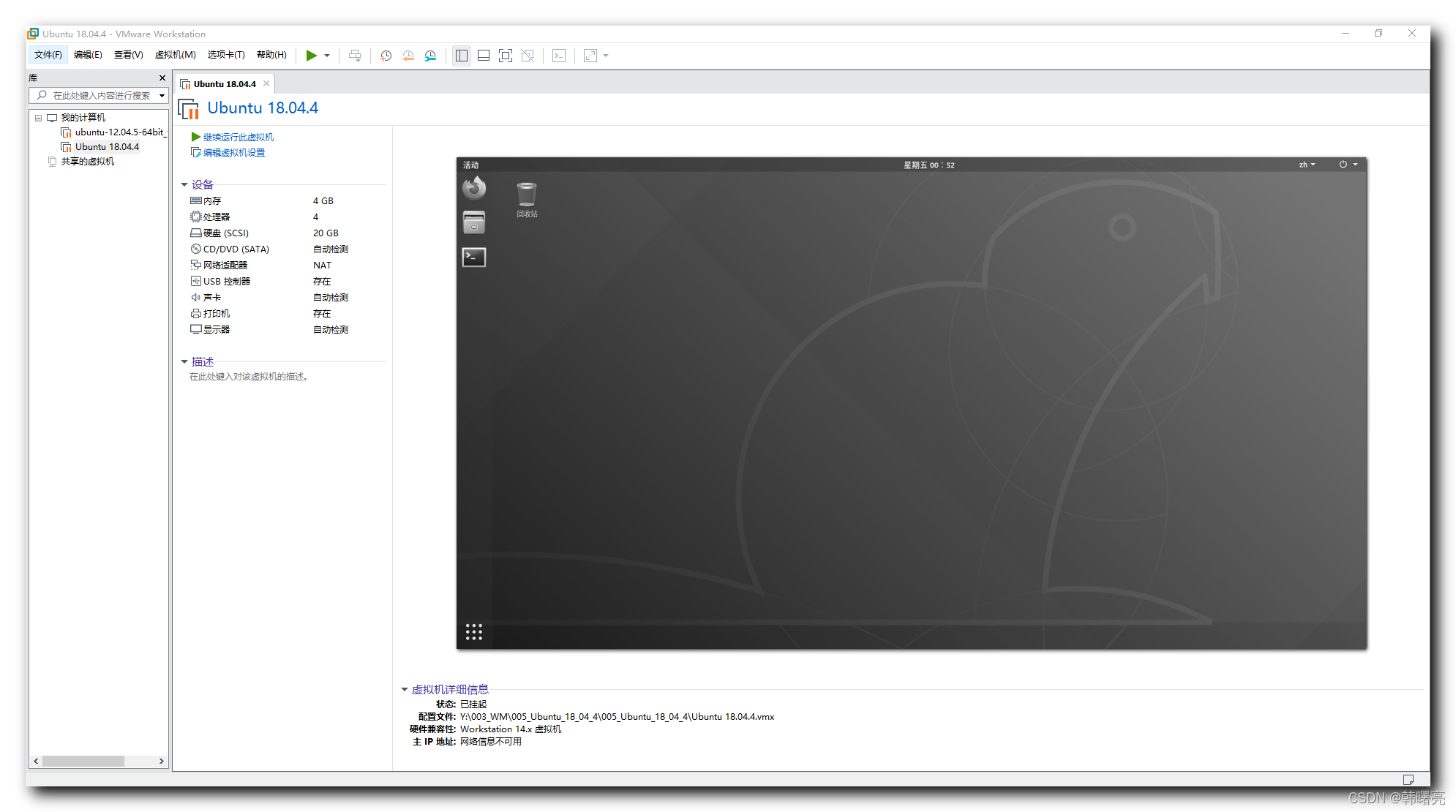Screen dimensions: 1456x812
Task: Click the send Ctrl+Alt+Del toolbar icon
Action: click(355, 56)
